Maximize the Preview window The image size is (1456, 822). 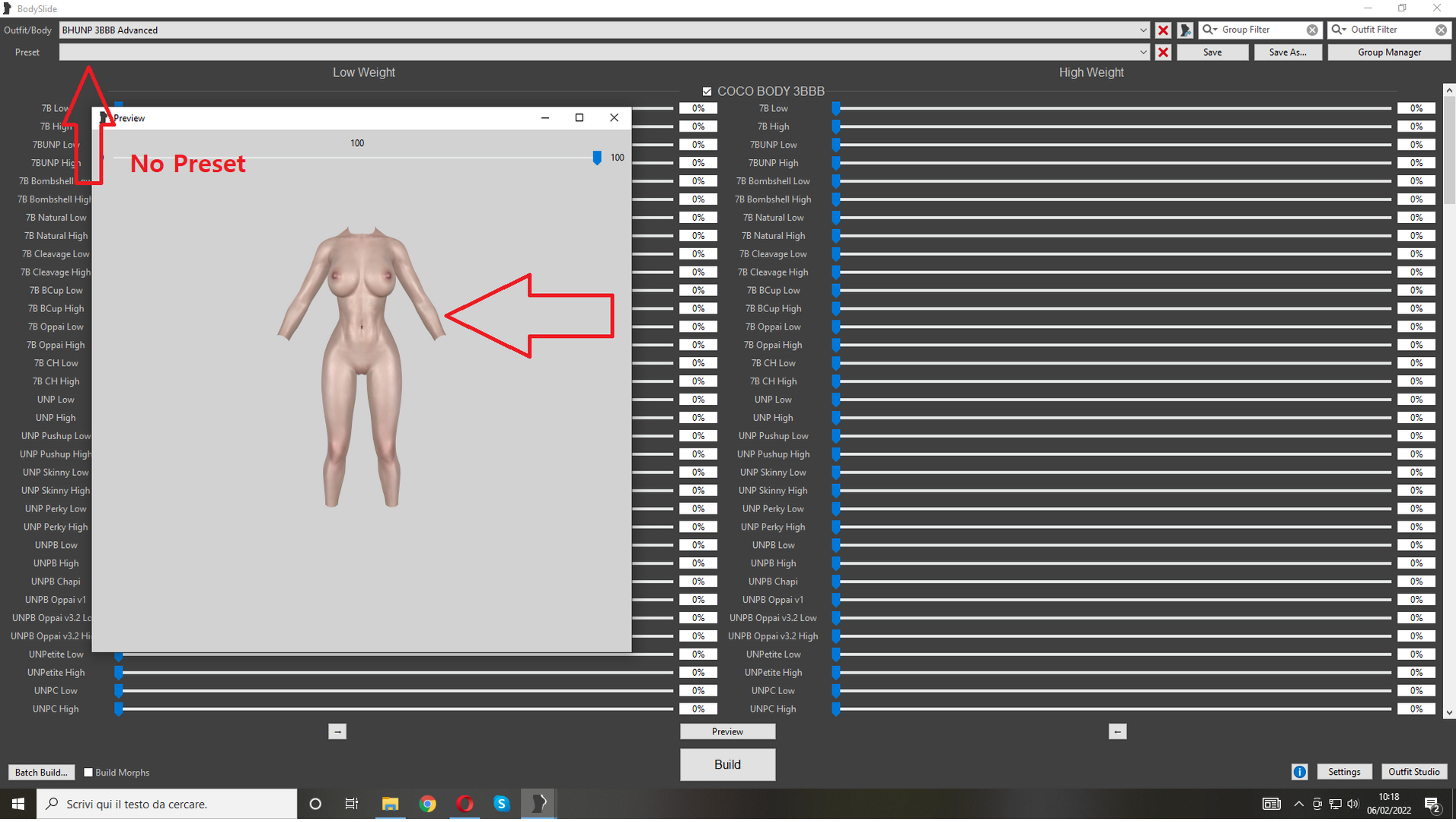tap(579, 117)
